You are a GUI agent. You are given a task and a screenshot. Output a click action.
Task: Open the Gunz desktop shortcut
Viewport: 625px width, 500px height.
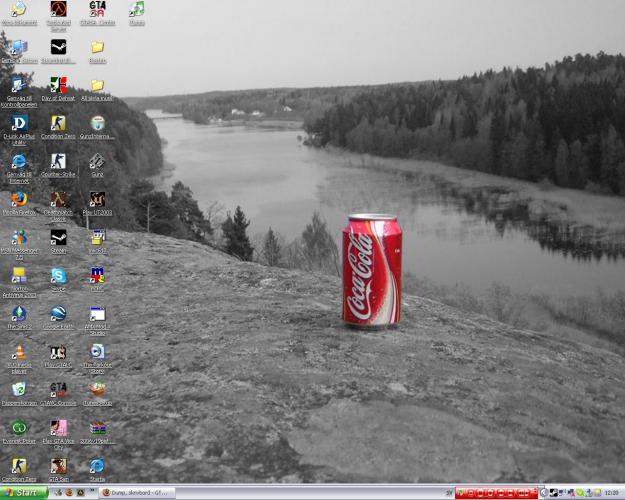[97, 161]
